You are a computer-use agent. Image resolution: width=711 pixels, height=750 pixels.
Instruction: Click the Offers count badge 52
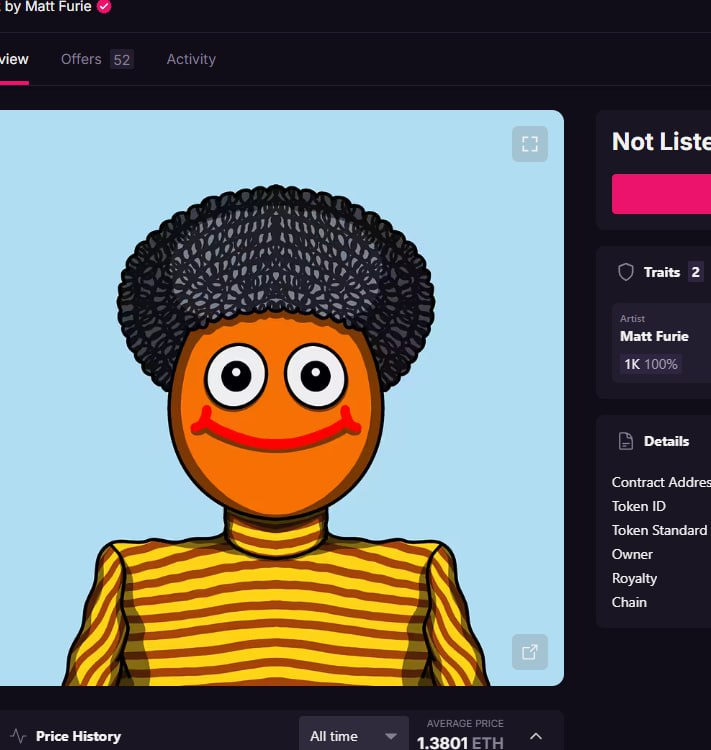(x=122, y=60)
